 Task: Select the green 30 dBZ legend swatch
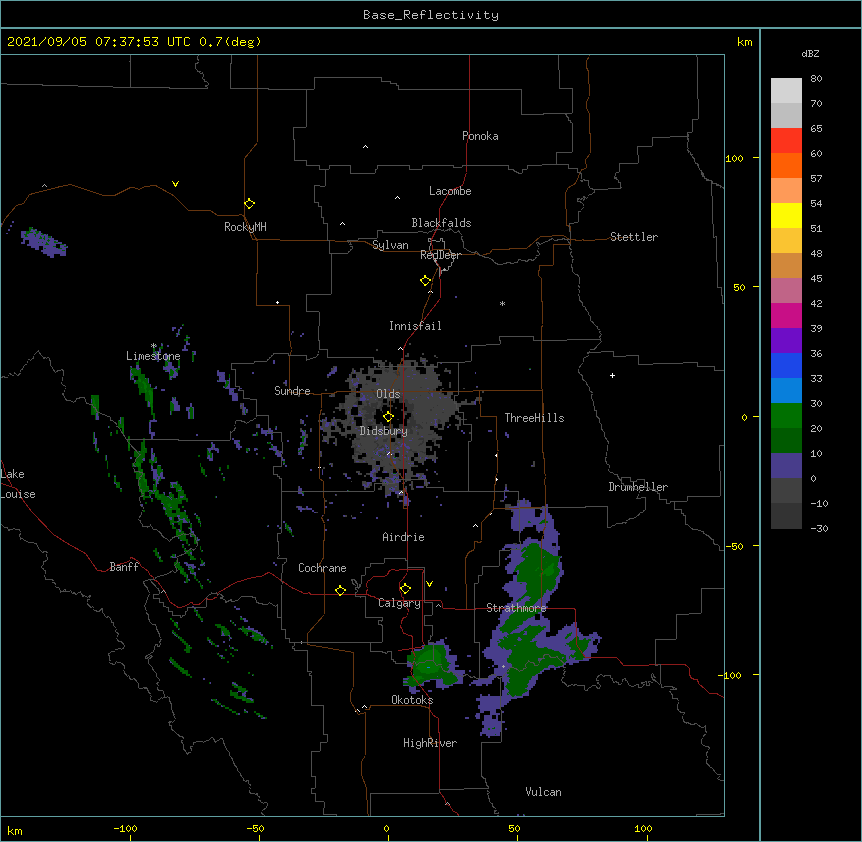(786, 416)
